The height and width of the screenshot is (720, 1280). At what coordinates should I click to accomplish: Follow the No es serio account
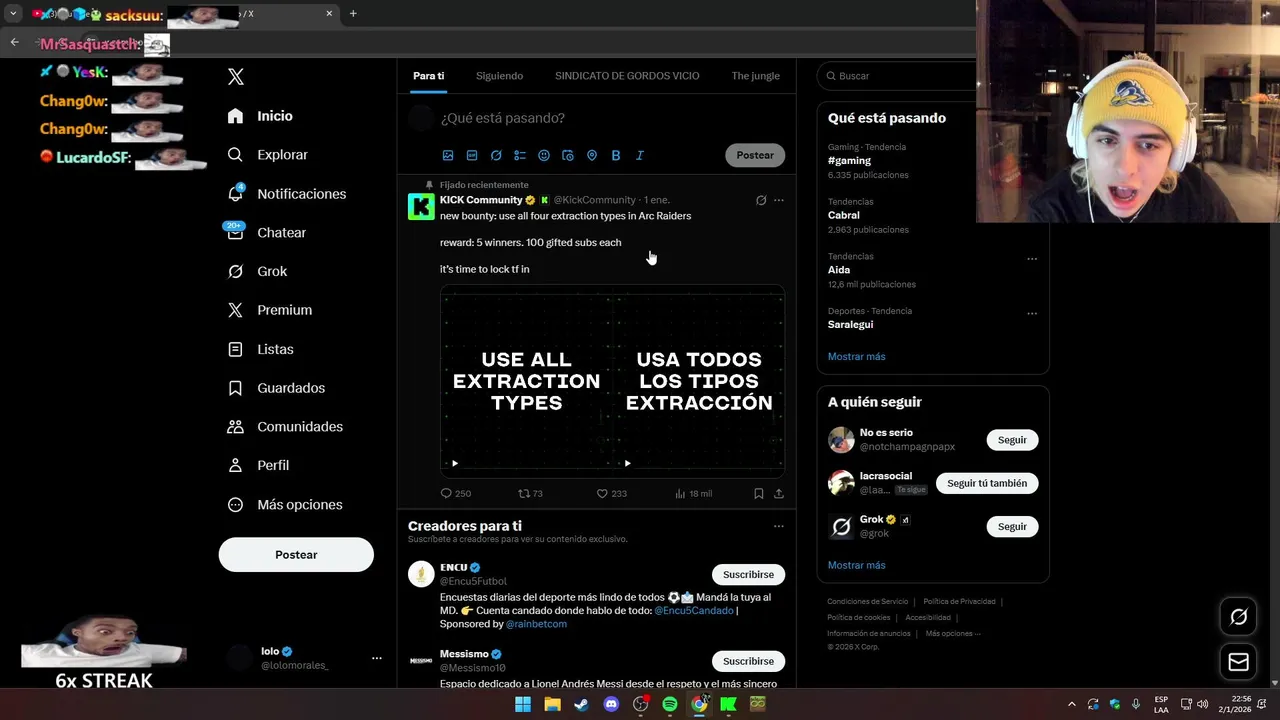(x=1012, y=440)
